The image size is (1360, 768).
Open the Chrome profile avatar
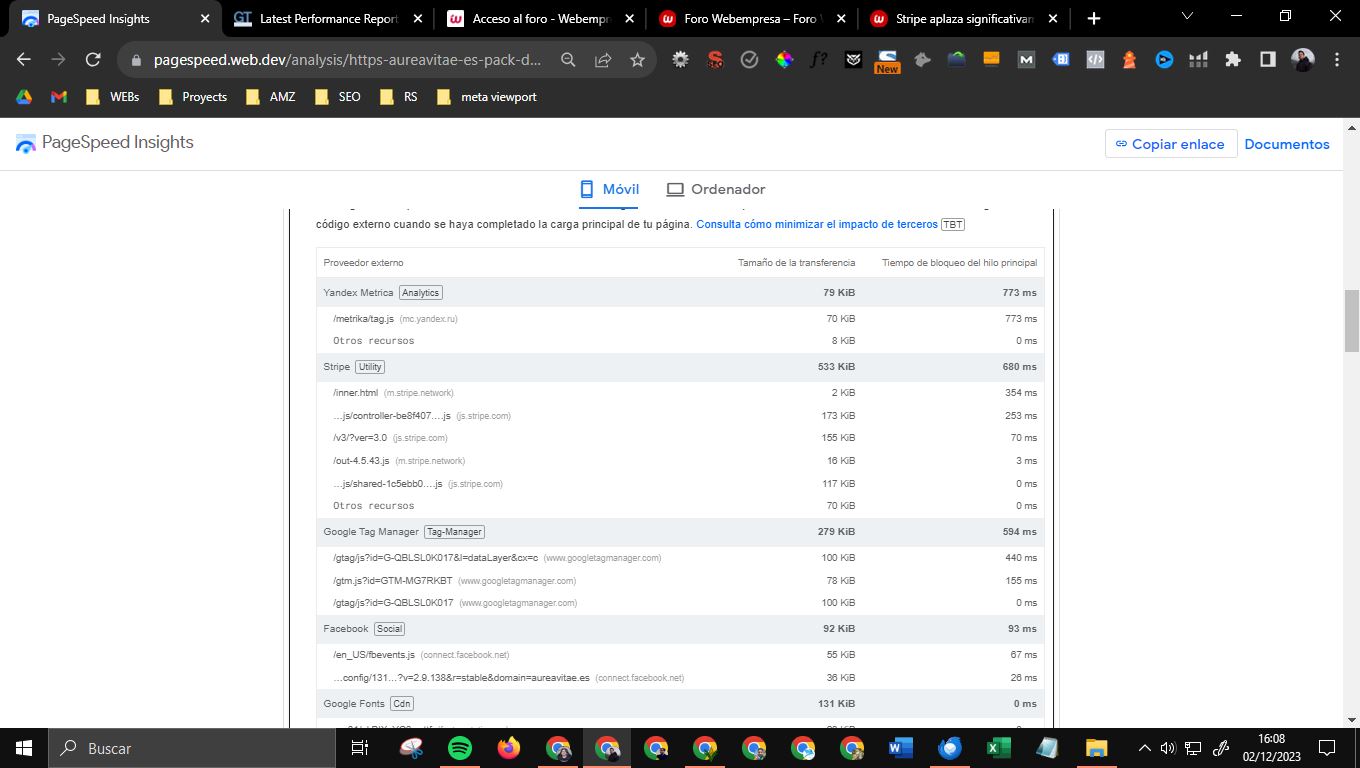[x=1302, y=60]
